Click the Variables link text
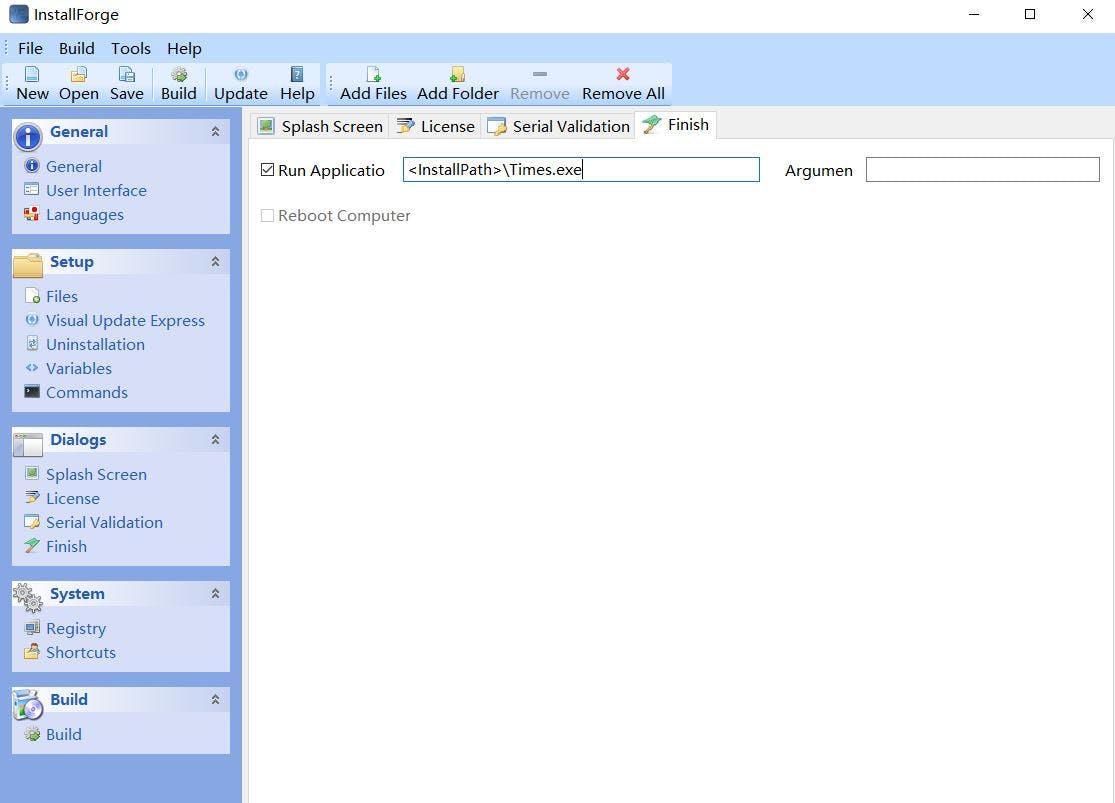1115x803 pixels. pyautogui.click(x=79, y=368)
